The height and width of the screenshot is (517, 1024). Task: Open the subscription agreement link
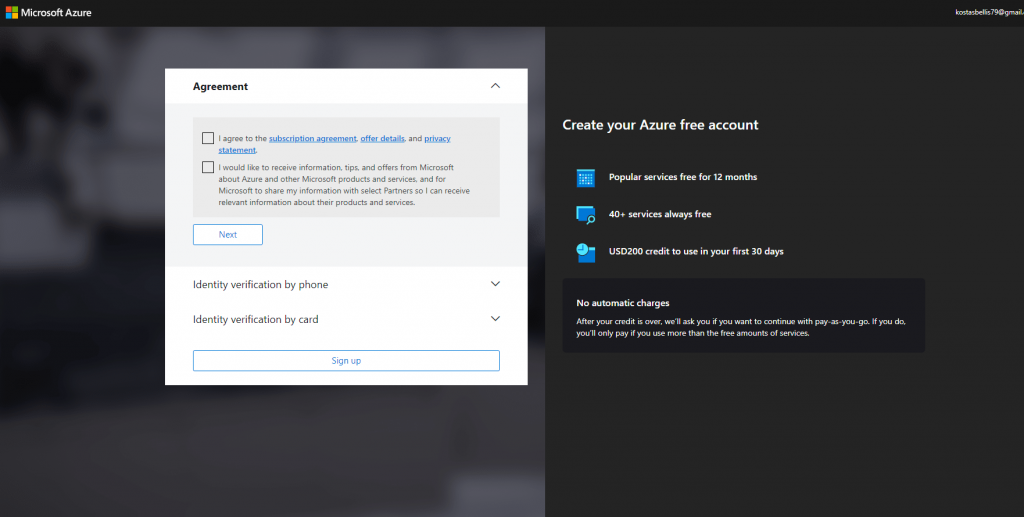(x=312, y=138)
